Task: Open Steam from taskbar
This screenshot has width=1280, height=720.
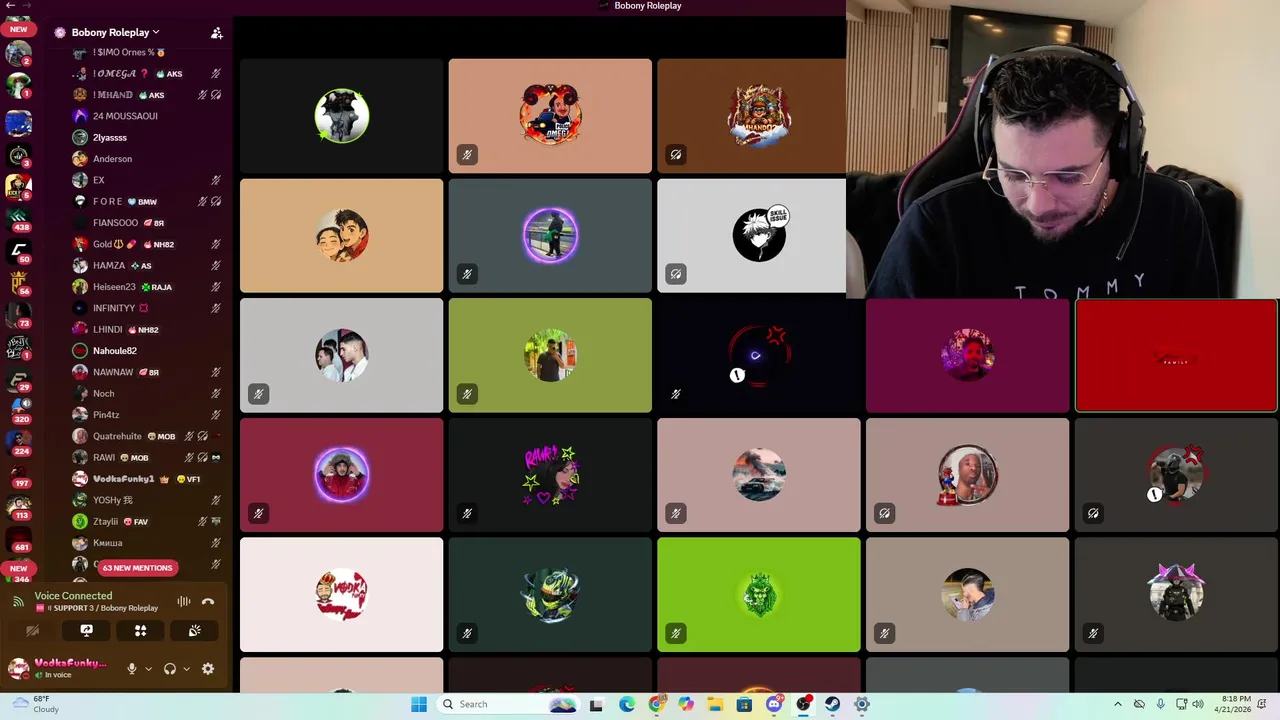Action: click(832, 704)
